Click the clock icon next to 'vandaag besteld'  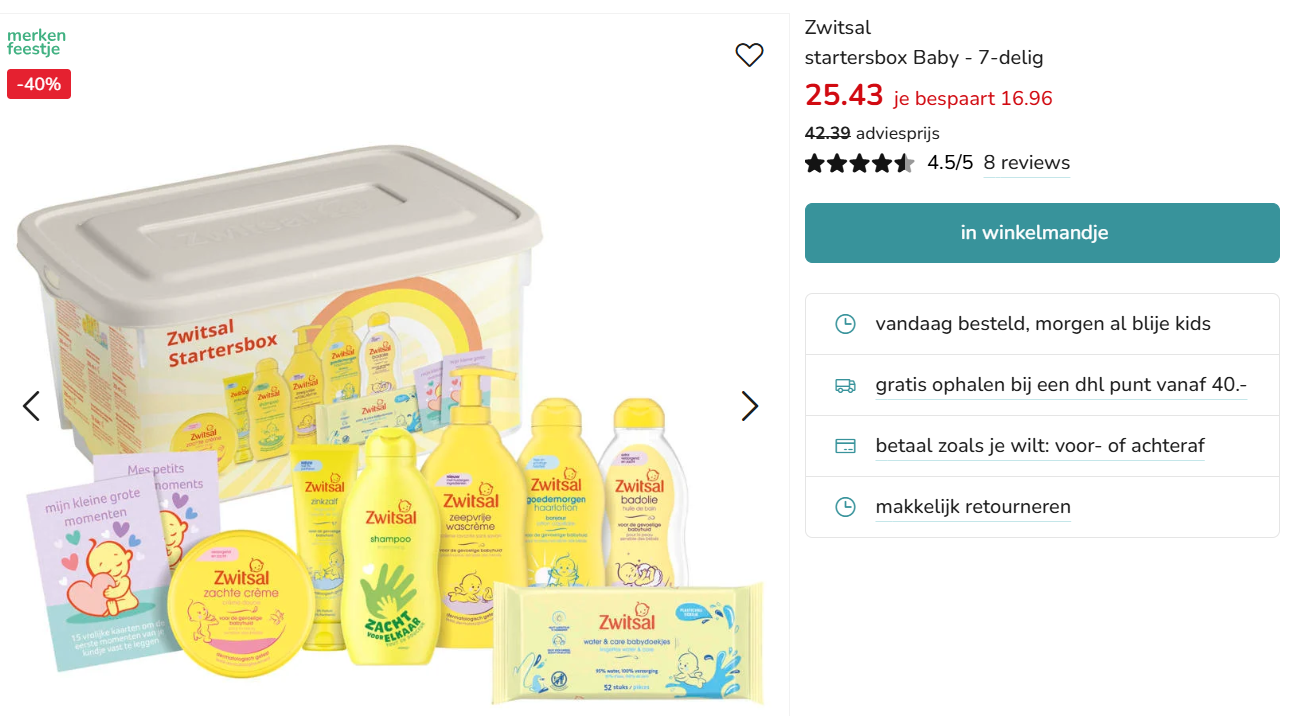click(845, 323)
